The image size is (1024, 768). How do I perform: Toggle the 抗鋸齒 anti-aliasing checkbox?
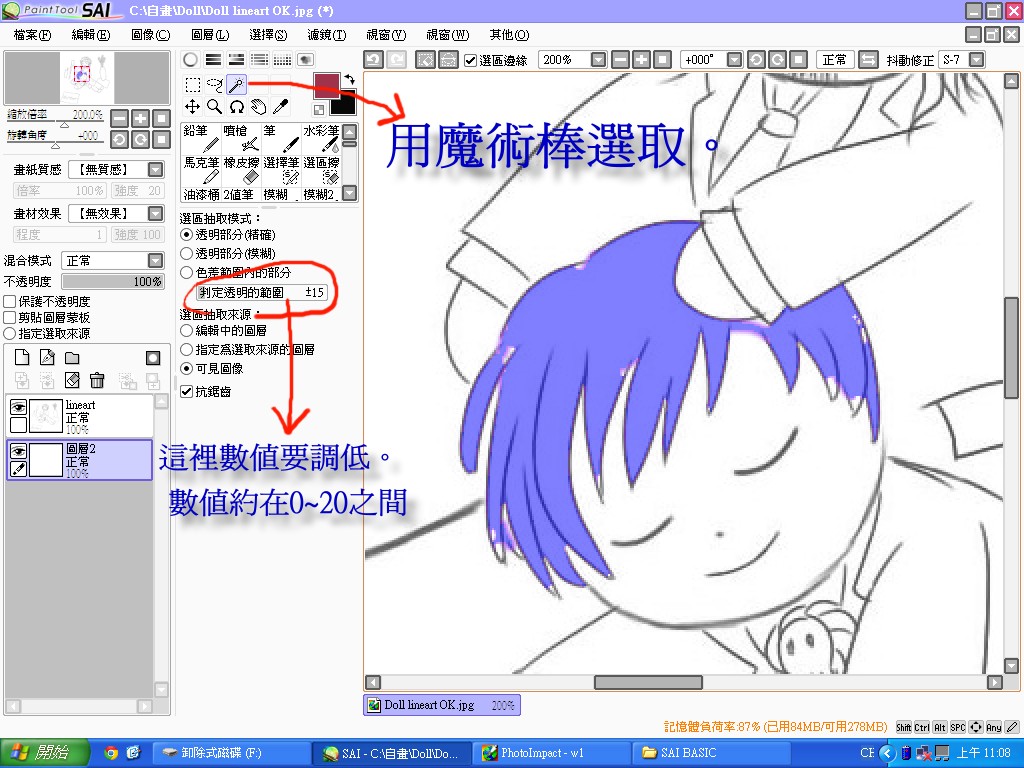(187, 391)
